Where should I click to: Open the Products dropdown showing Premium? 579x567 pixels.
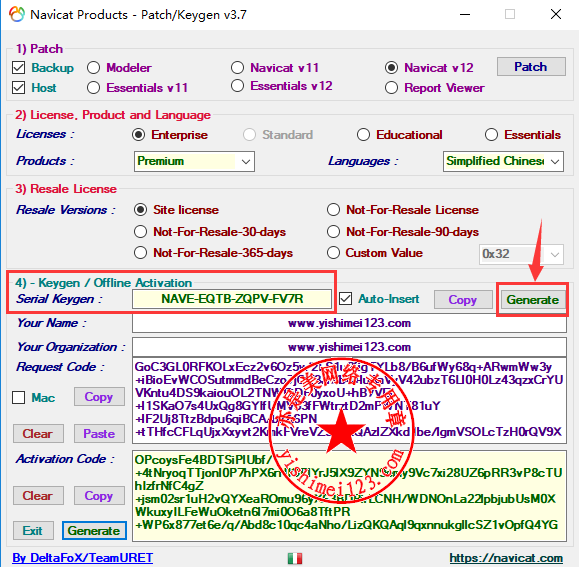point(194,161)
